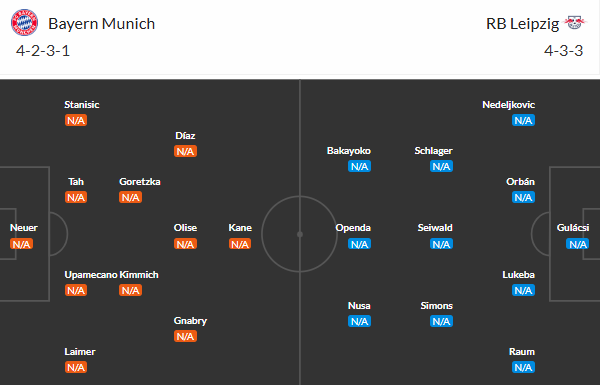Click Simons' blue N/A rating badge
The width and height of the screenshot is (600, 385).
[441, 321]
